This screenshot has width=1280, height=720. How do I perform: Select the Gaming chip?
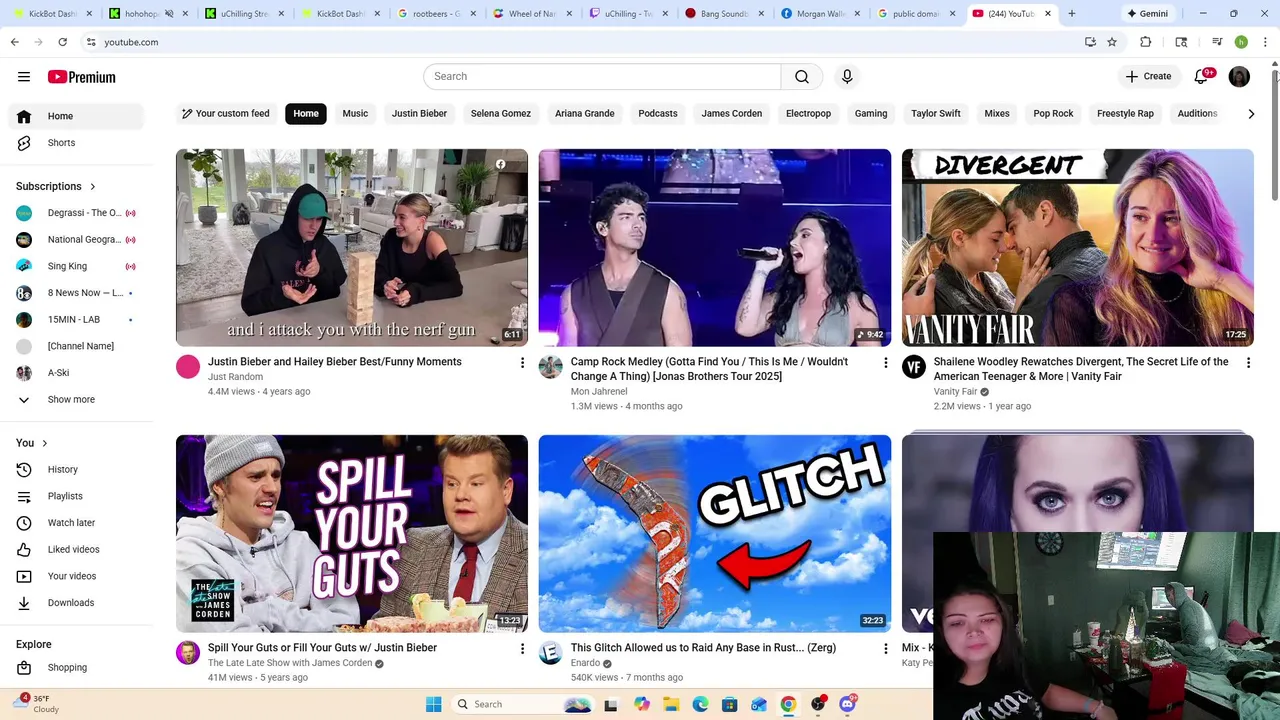(x=871, y=114)
